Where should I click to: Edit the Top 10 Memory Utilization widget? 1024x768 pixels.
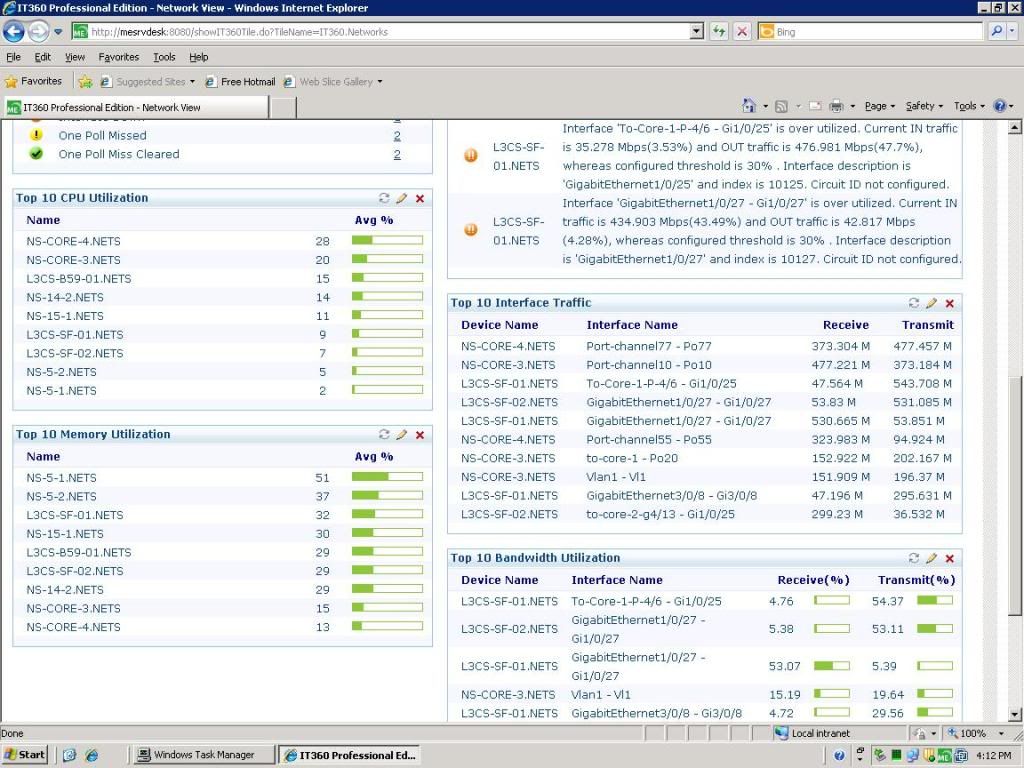click(402, 434)
